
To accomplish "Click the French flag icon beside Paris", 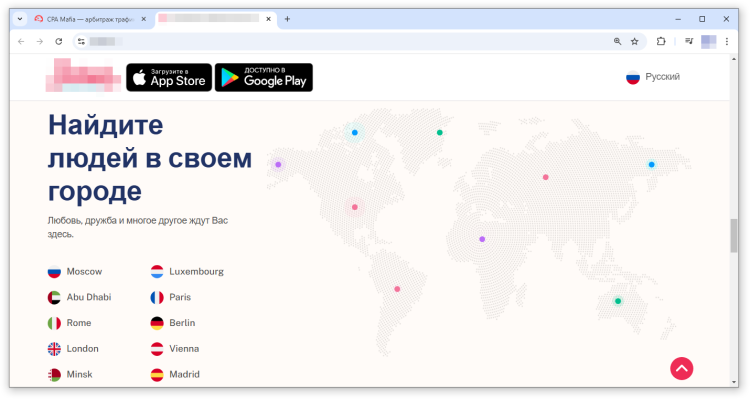I will tap(157, 298).
